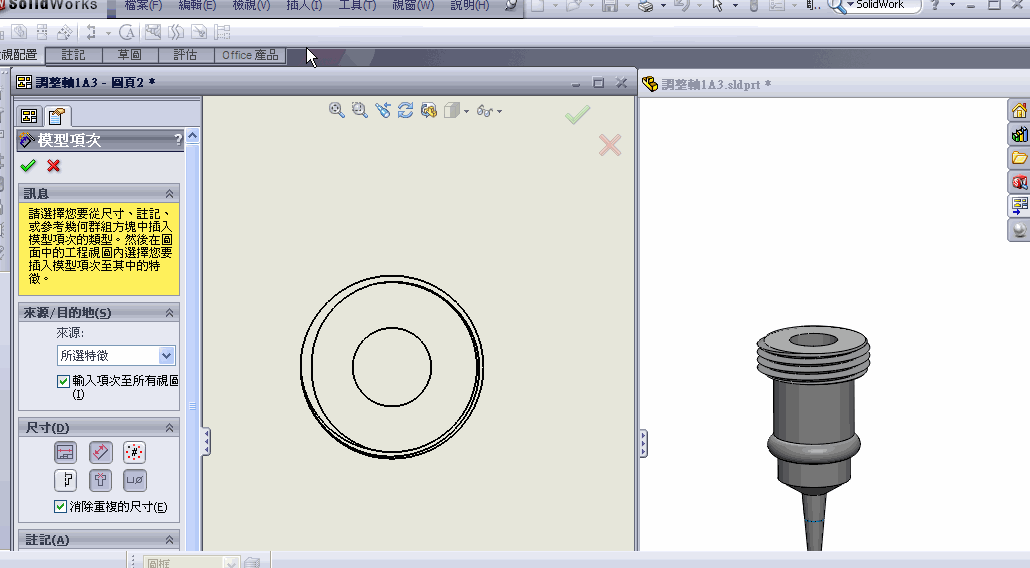Open SolidWorks Resources home icon in task pane
This screenshot has width=1030, height=568.
pos(1019,110)
